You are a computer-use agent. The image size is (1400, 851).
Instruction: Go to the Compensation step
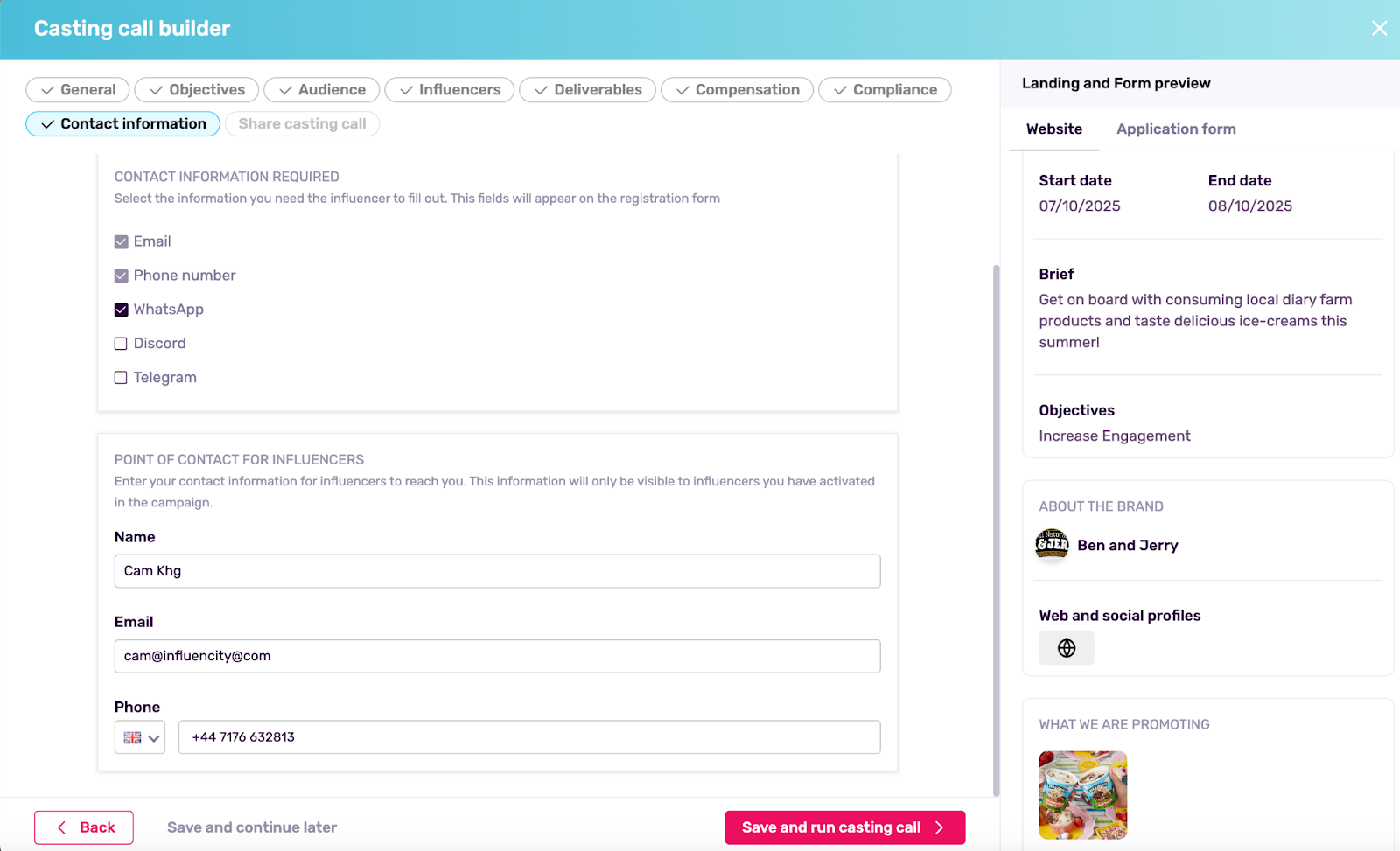[x=738, y=90]
